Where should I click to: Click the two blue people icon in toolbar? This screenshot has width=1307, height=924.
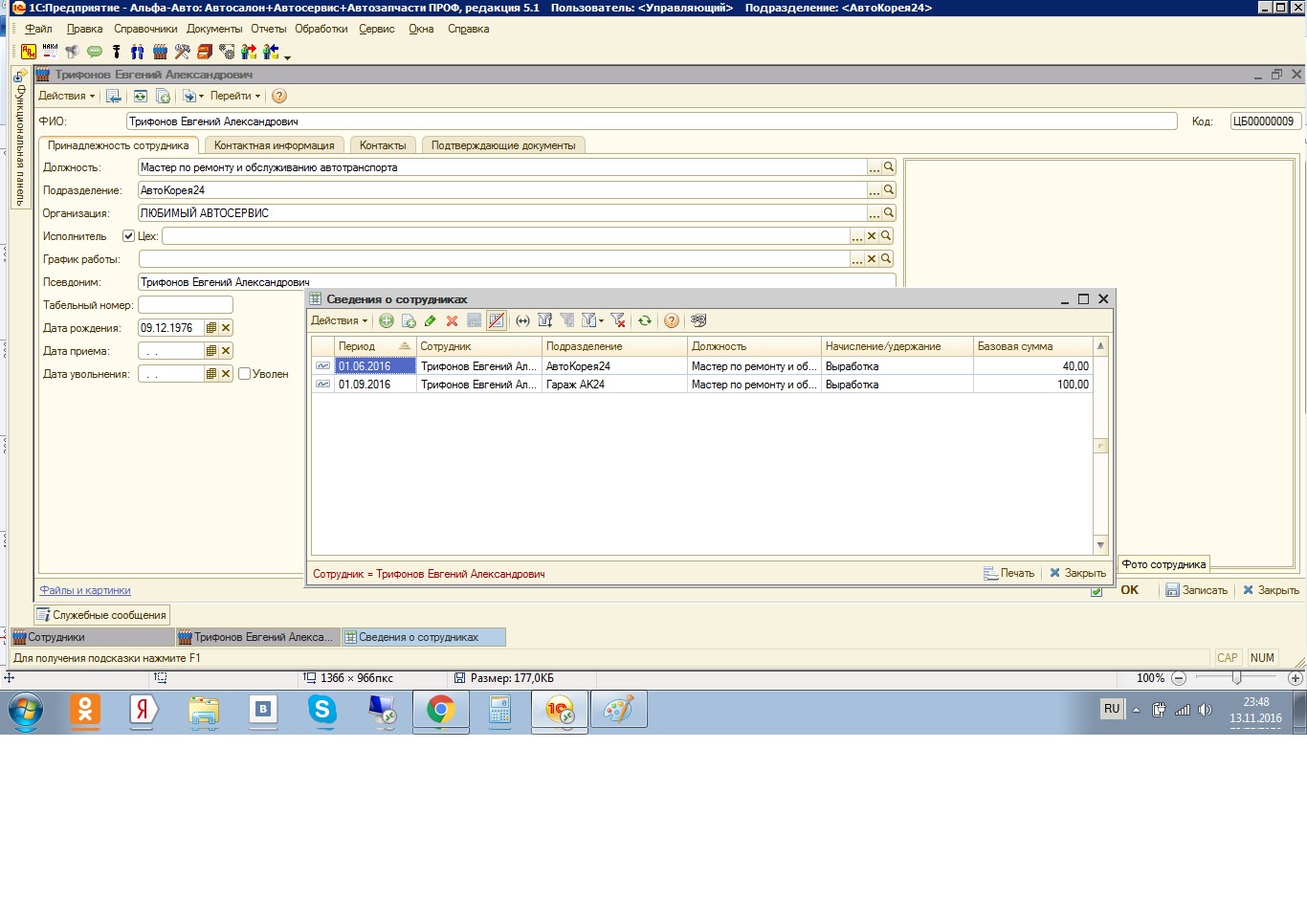137,52
